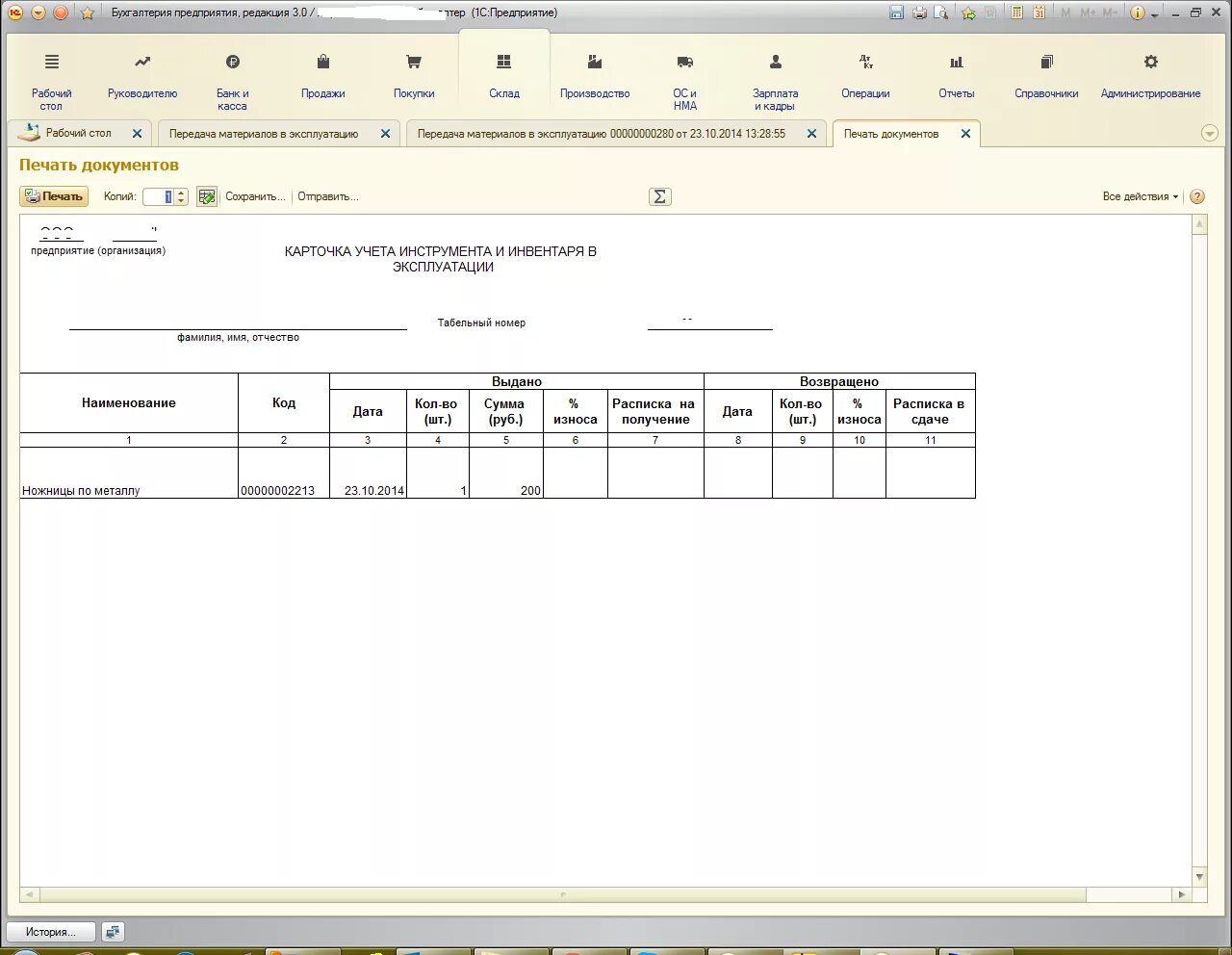
Task: Click the Печать button
Action: pos(54,196)
